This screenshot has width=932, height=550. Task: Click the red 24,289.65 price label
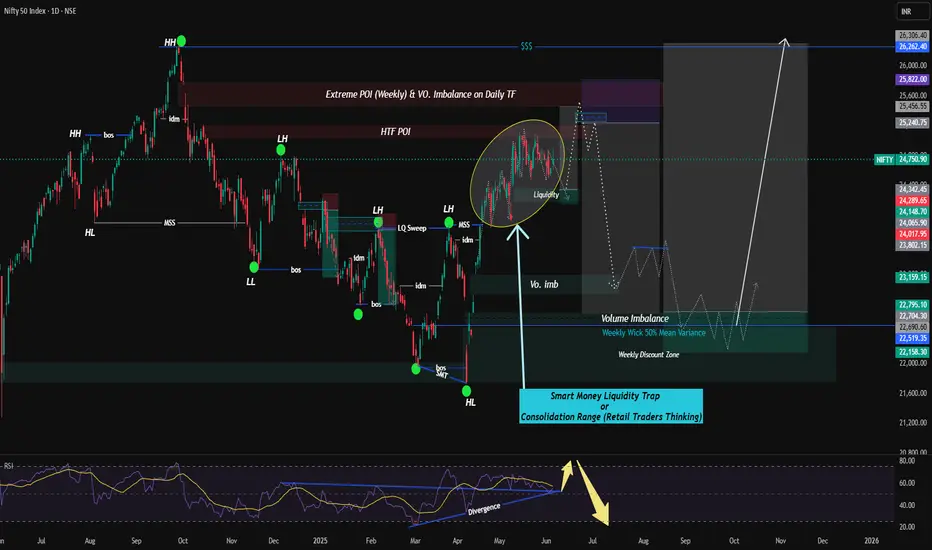(x=912, y=200)
